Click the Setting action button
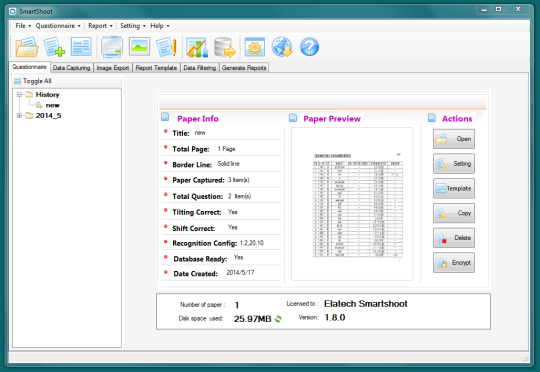Viewport: 540px width, 372px height. coord(454,164)
